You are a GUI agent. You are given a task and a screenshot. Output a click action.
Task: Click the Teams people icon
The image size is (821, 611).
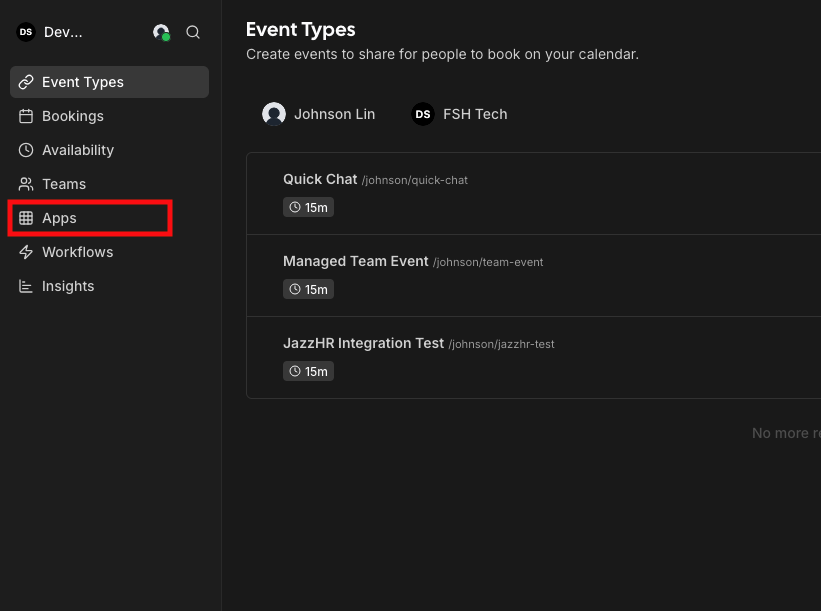(x=26, y=184)
